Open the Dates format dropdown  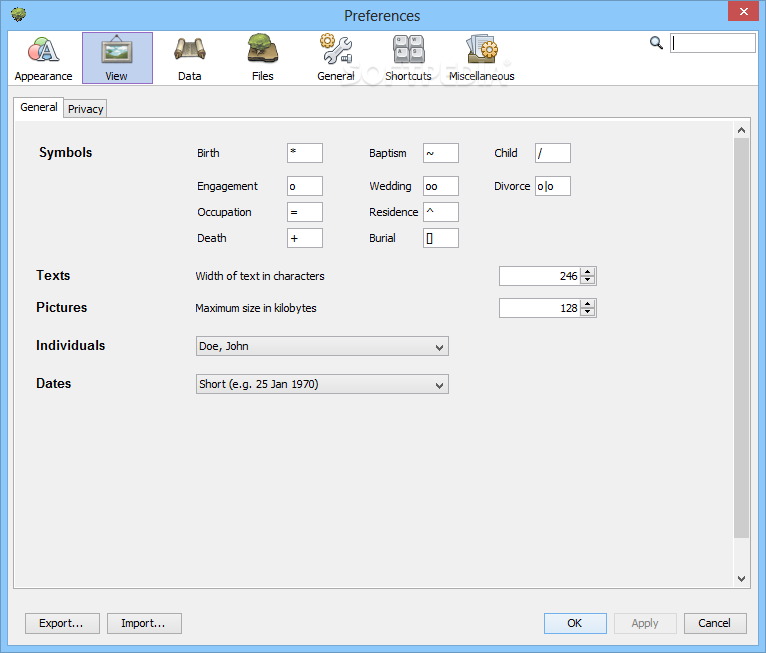click(x=322, y=384)
